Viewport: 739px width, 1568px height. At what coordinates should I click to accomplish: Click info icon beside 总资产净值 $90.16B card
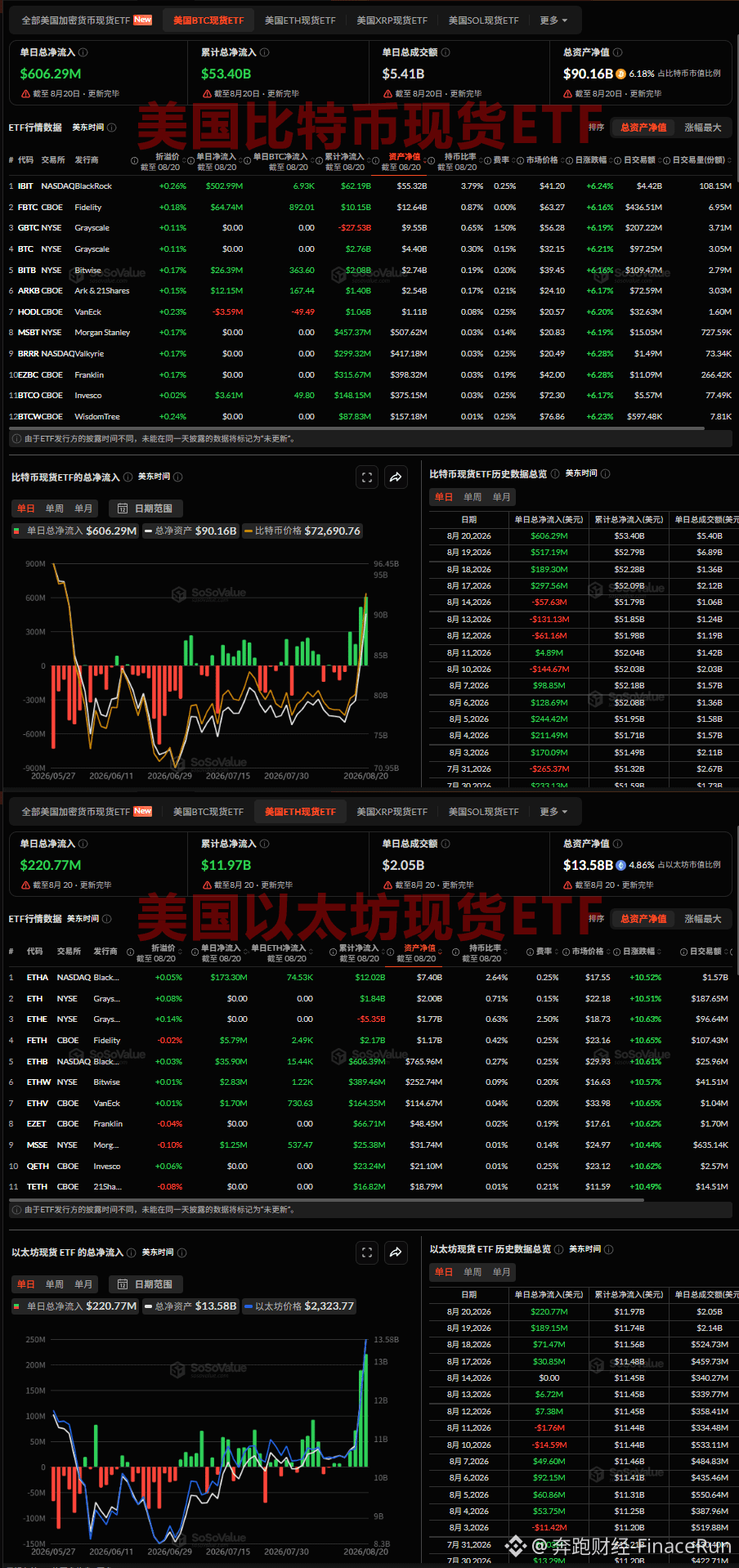coord(617,52)
